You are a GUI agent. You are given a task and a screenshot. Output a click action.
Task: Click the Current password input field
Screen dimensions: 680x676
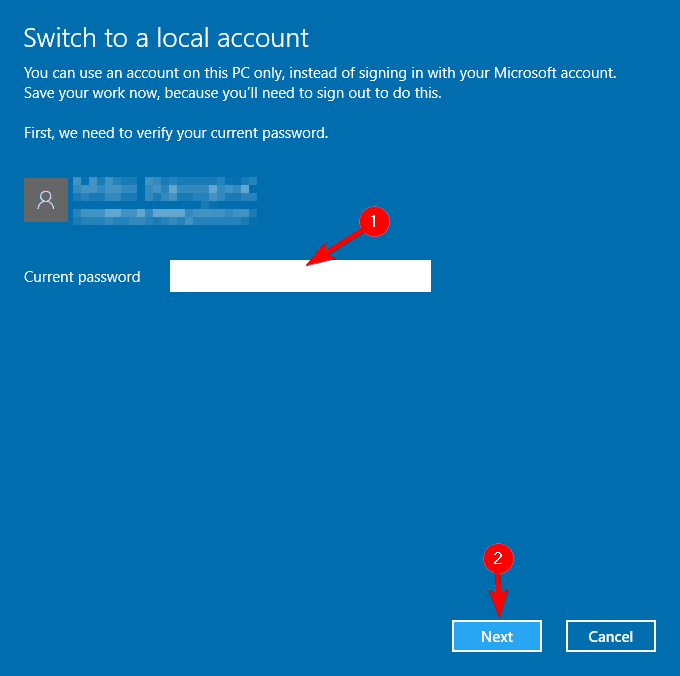300,276
